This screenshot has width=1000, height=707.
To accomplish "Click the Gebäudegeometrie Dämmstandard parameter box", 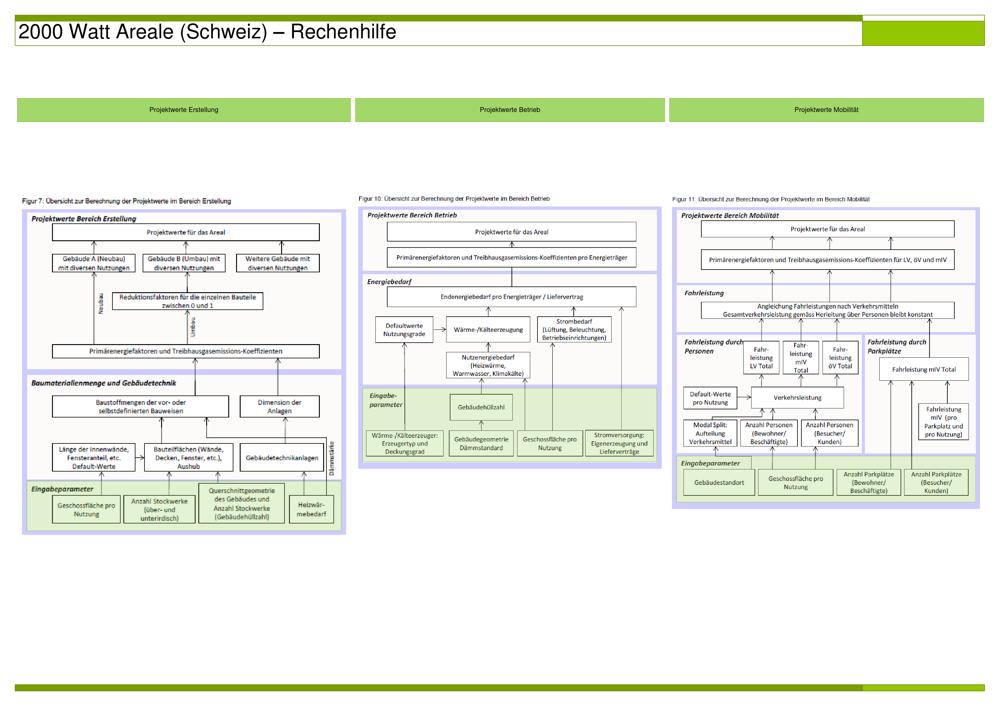I will point(481,444).
